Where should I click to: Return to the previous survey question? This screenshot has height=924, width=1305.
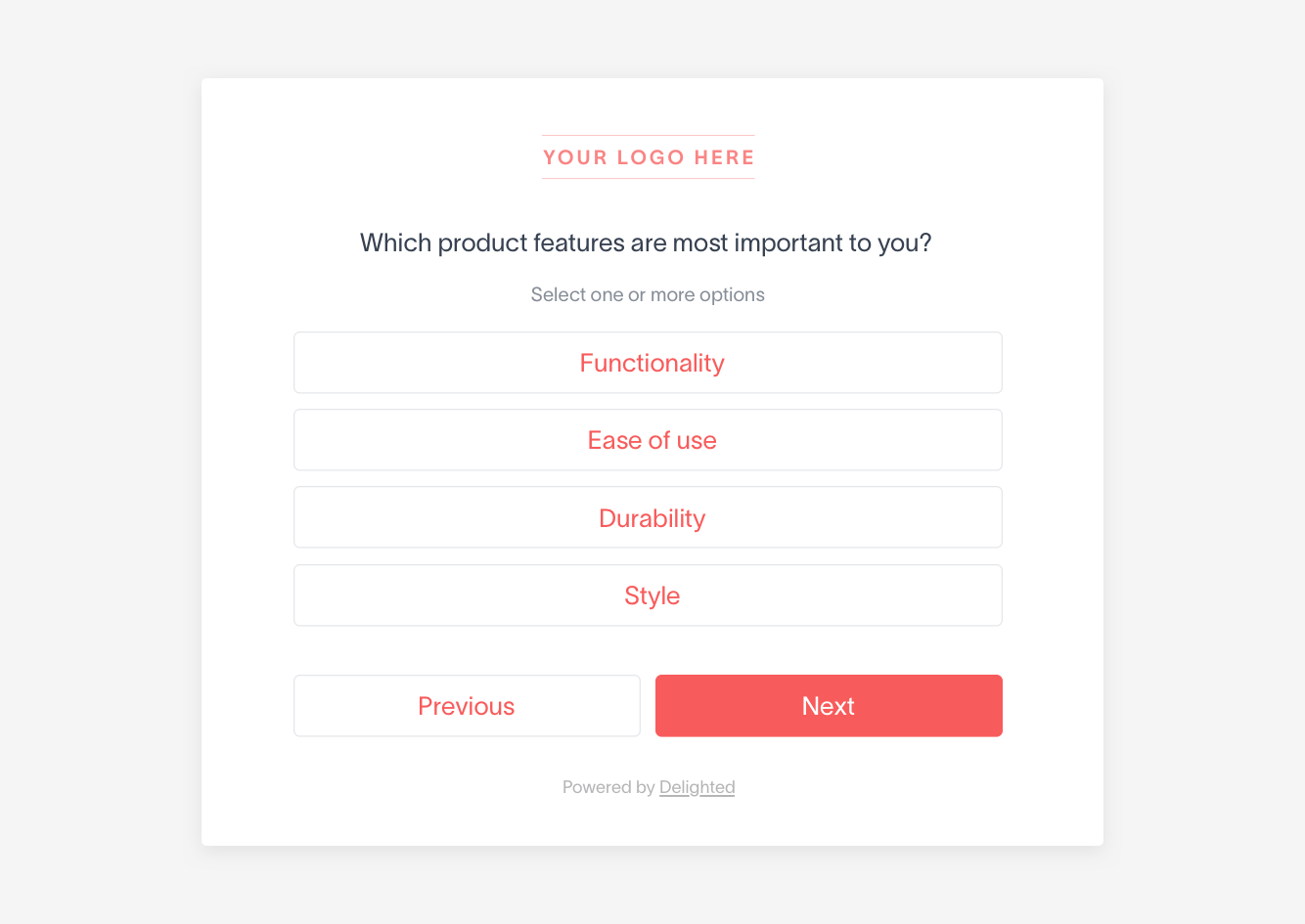click(x=467, y=706)
